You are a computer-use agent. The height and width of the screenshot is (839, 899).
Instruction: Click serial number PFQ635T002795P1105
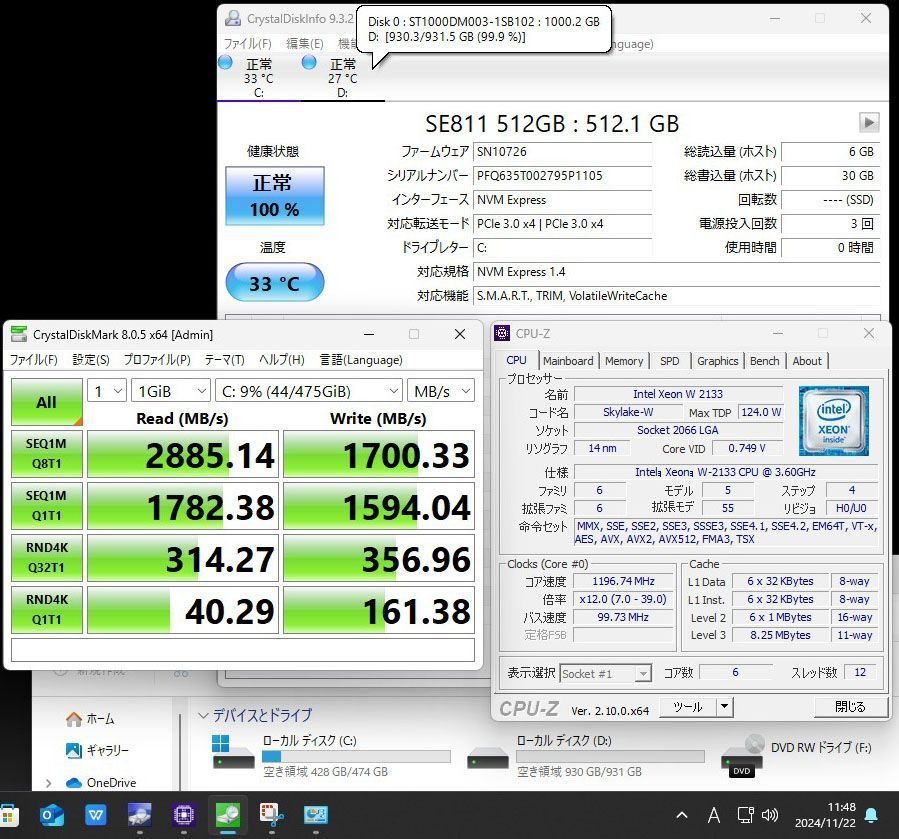pyautogui.click(x=562, y=176)
